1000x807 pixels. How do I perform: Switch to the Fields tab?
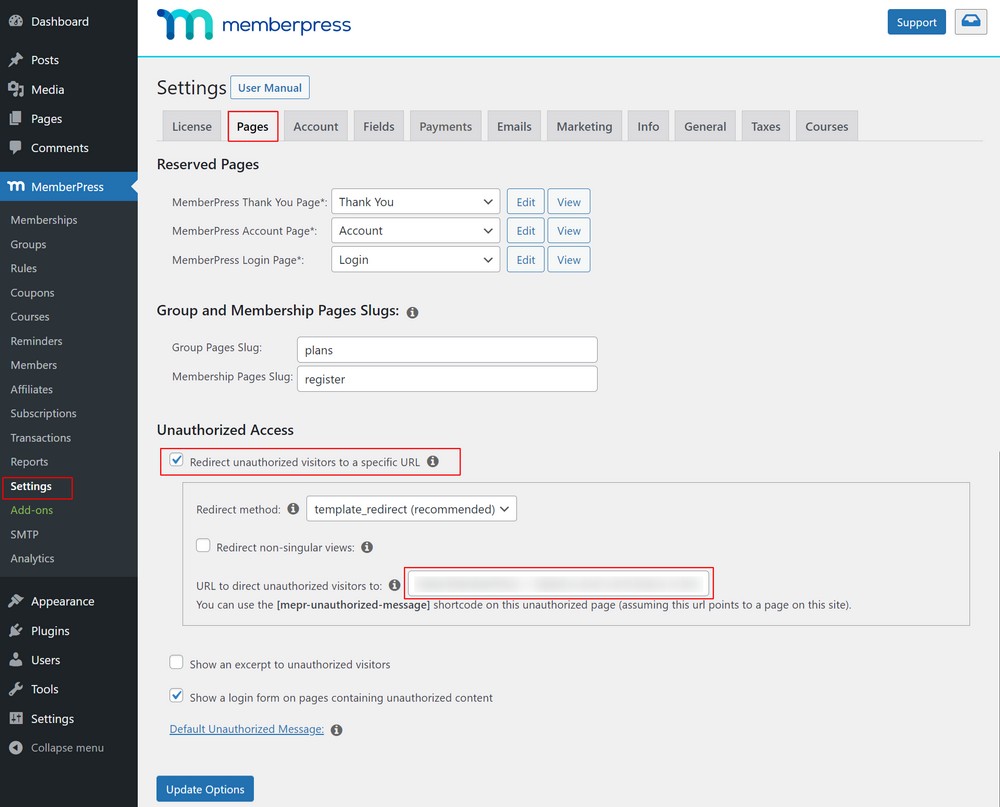pos(379,126)
